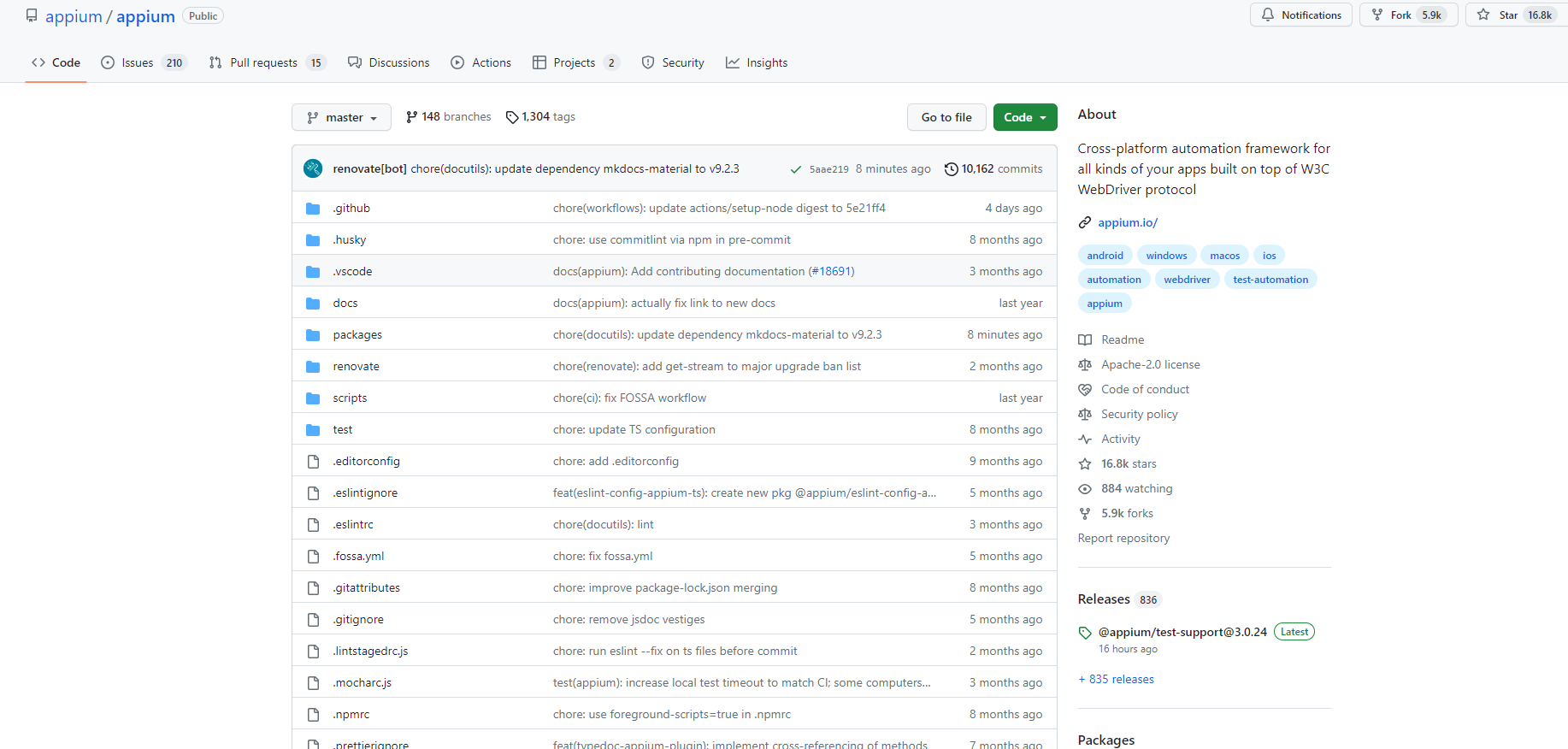Click Report repository link
Viewport: 1568px width, 749px height.
(x=1123, y=538)
